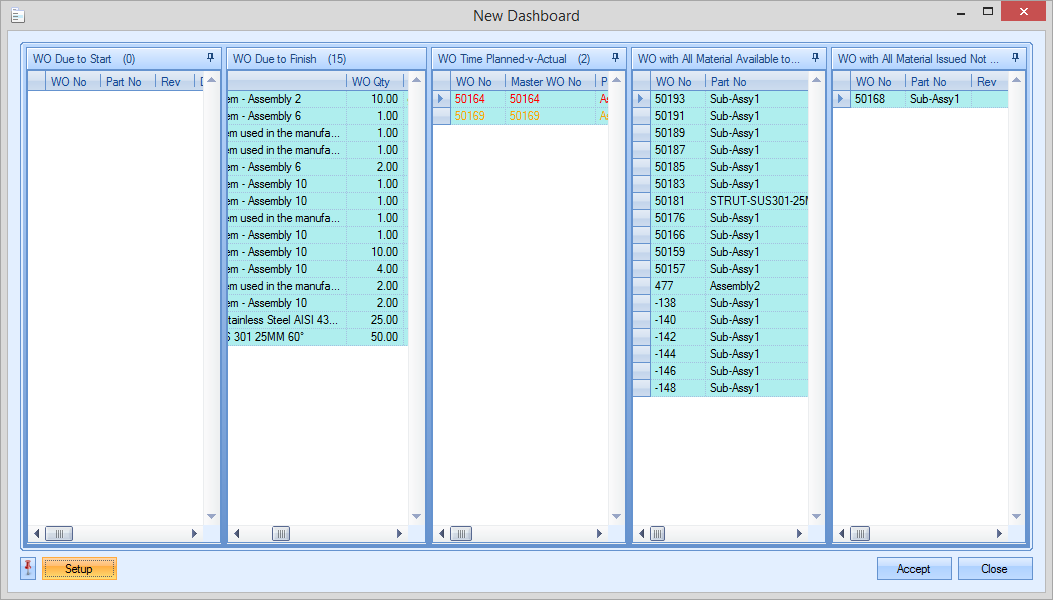The width and height of the screenshot is (1053, 600).
Task: Select row indicator arrow for work order 50168
Action: pyautogui.click(x=841, y=99)
